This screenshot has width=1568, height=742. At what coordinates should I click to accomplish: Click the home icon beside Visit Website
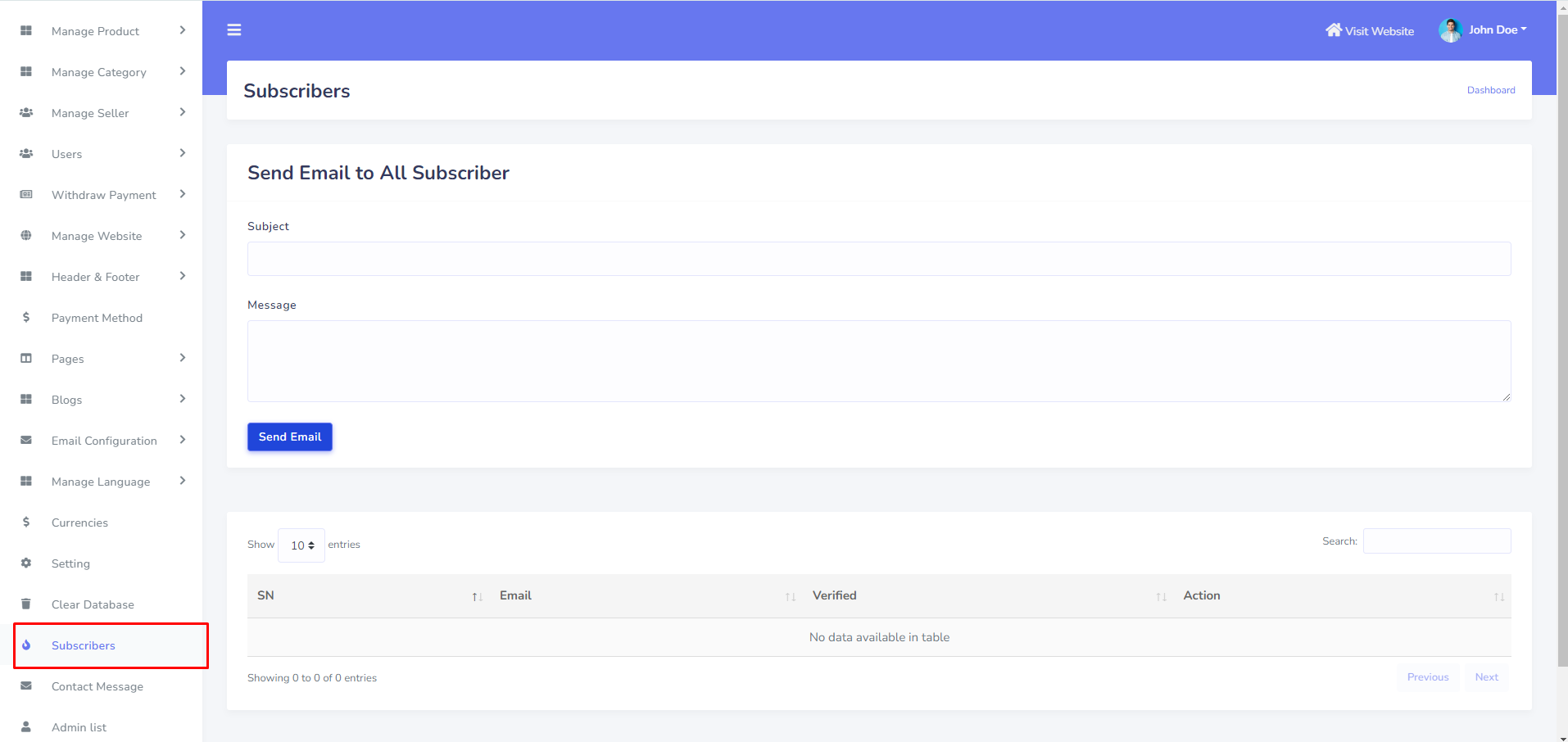pyautogui.click(x=1334, y=30)
